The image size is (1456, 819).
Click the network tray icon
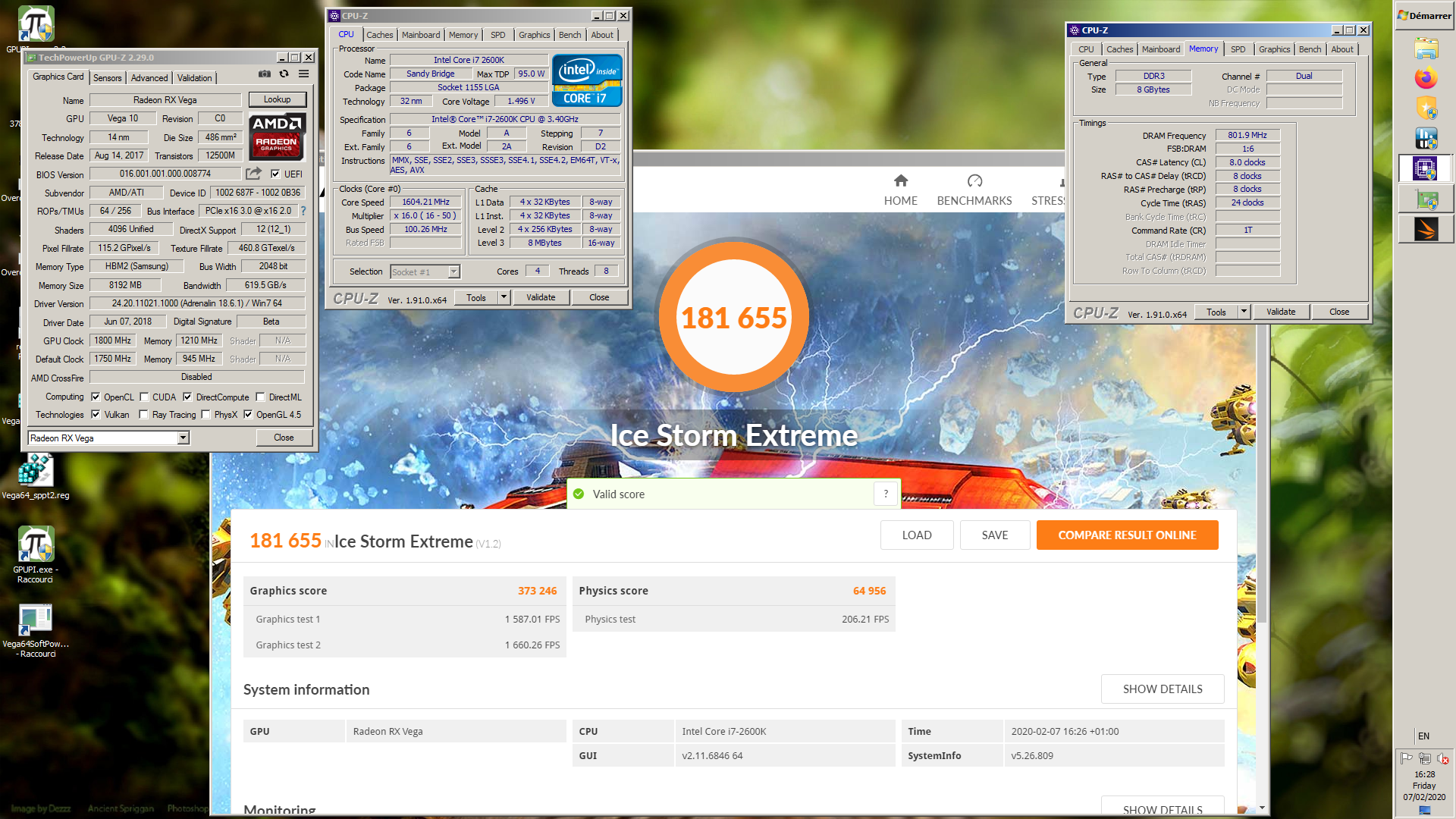[x=1424, y=758]
